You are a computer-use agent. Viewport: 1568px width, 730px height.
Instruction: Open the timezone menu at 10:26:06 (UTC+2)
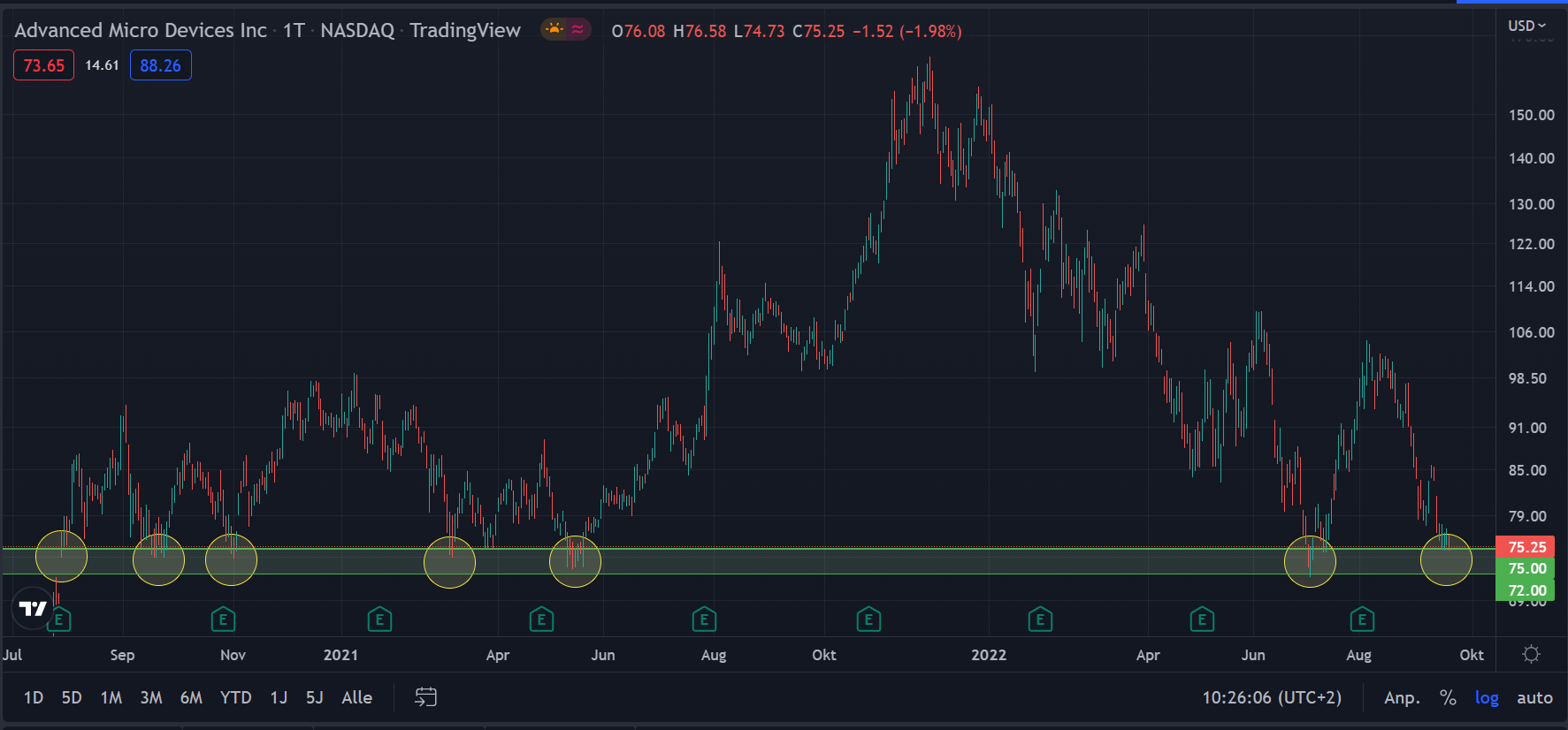point(1272,697)
